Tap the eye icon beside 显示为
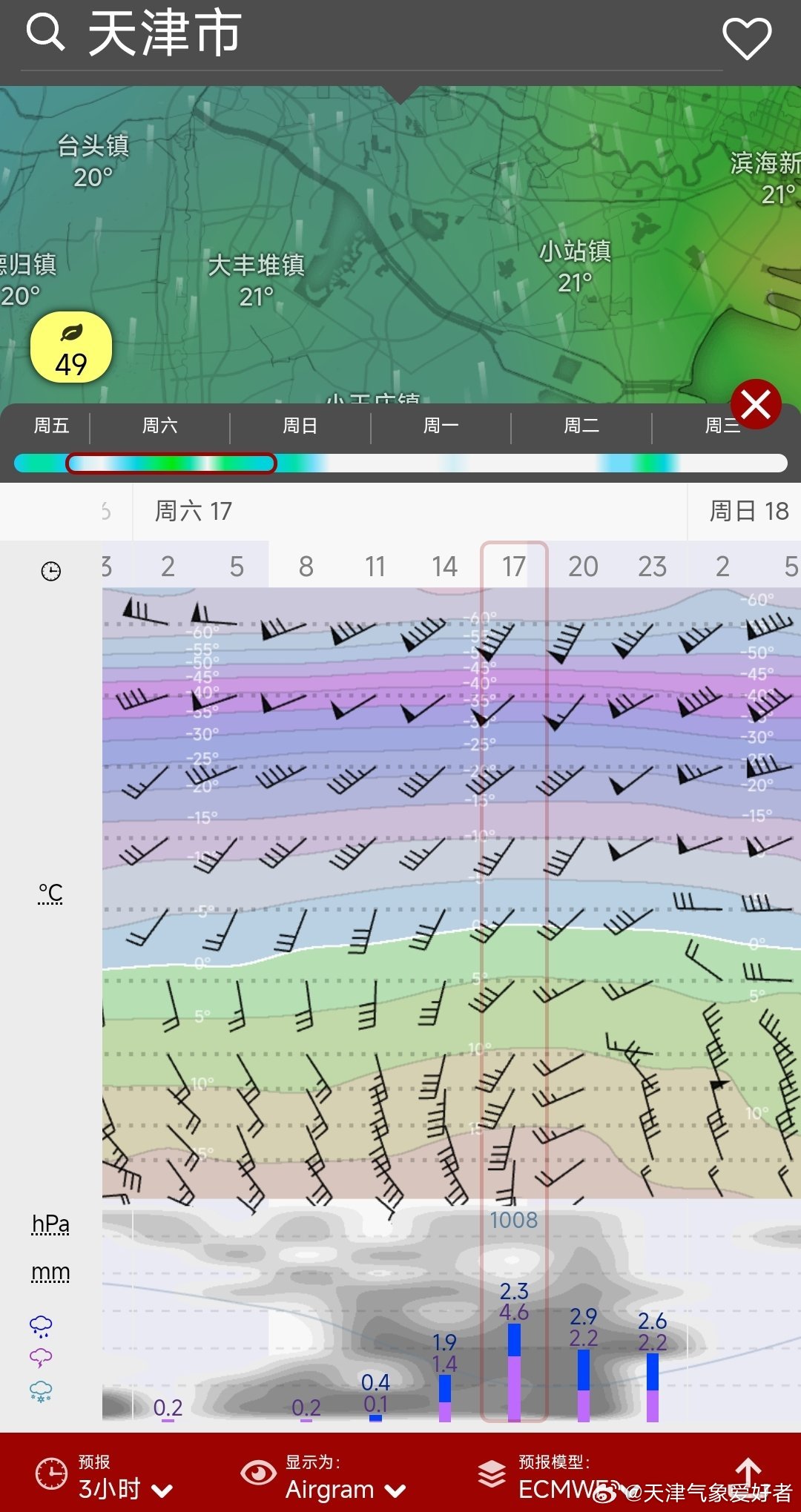Screen dimensions: 801x1512 coord(258,1473)
